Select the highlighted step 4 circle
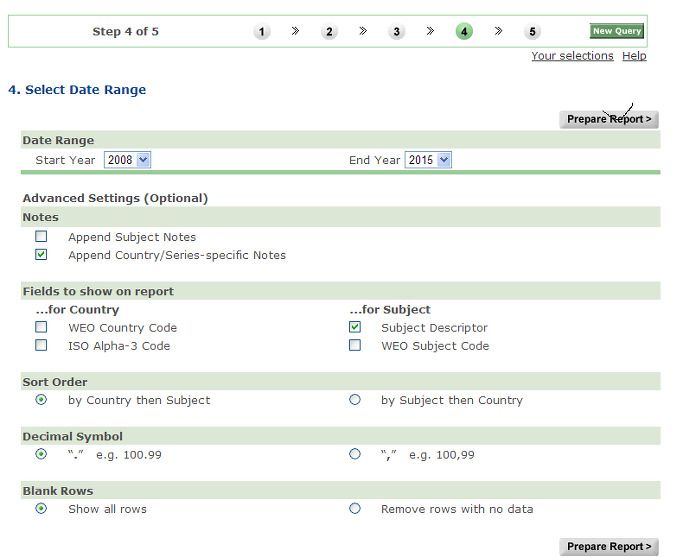The image size is (683, 557). pos(464,31)
